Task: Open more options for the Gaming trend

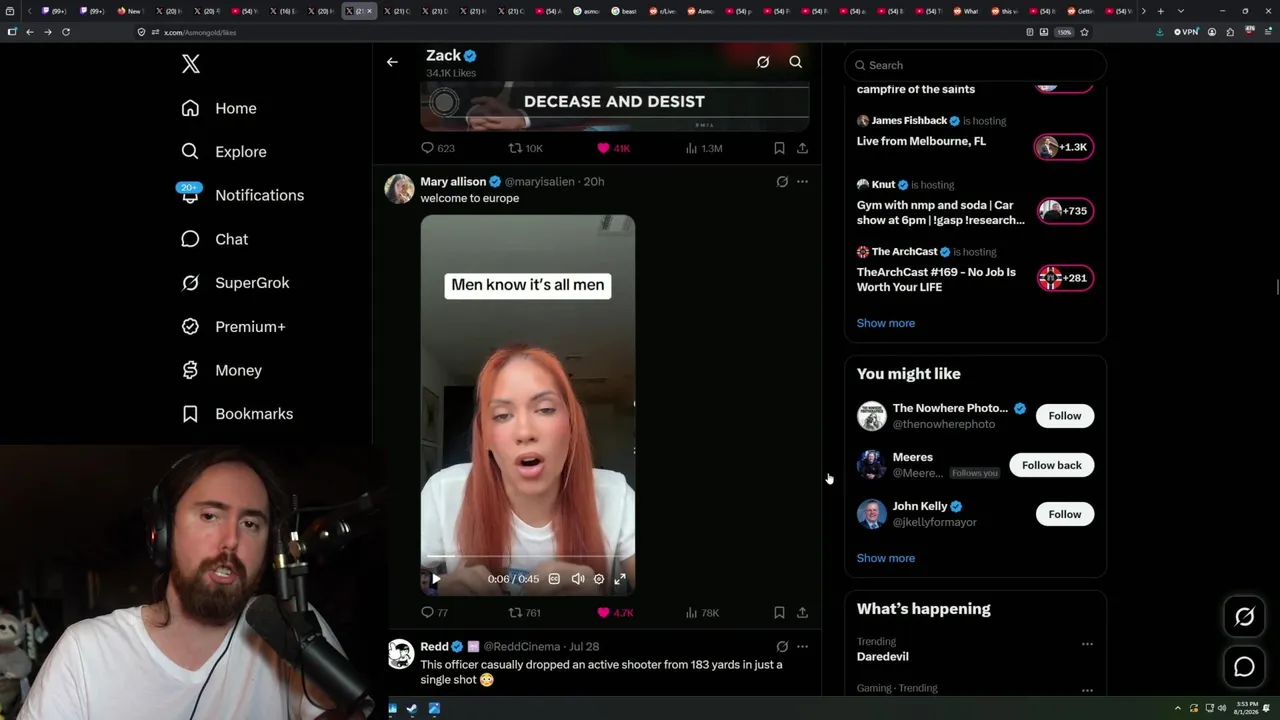Action: 1087,690
